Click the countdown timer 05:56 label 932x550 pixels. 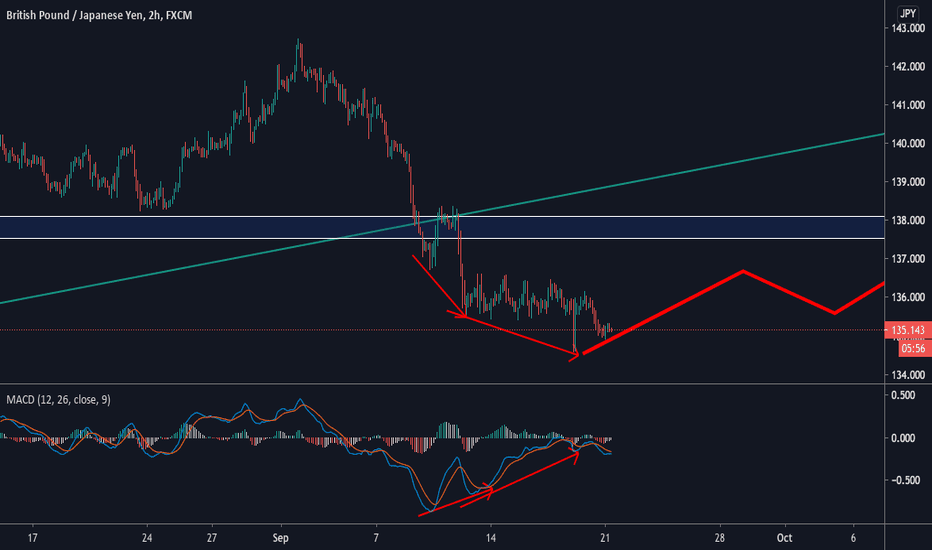point(913,348)
